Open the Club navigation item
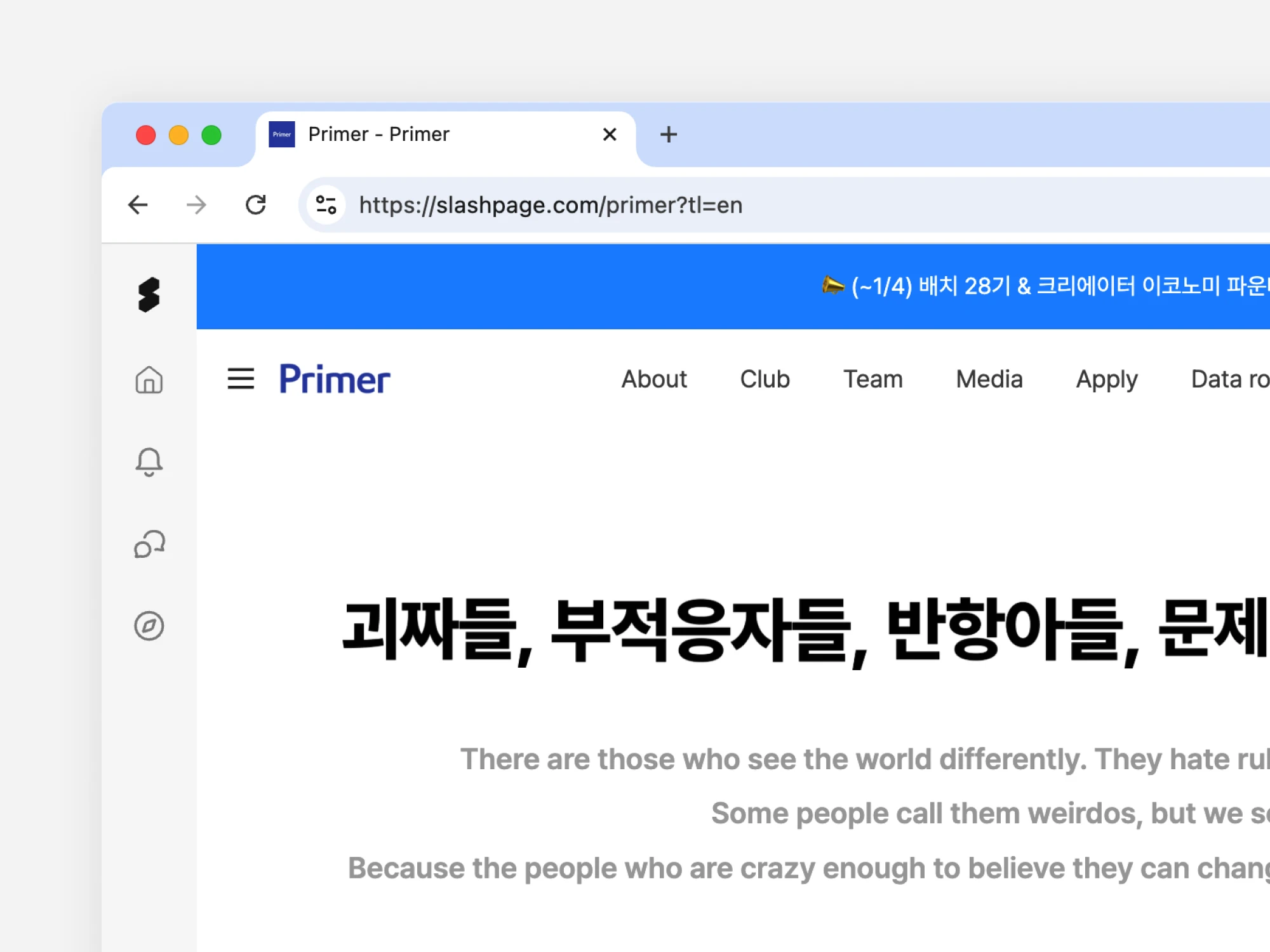The image size is (1270, 952). pyautogui.click(x=765, y=379)
